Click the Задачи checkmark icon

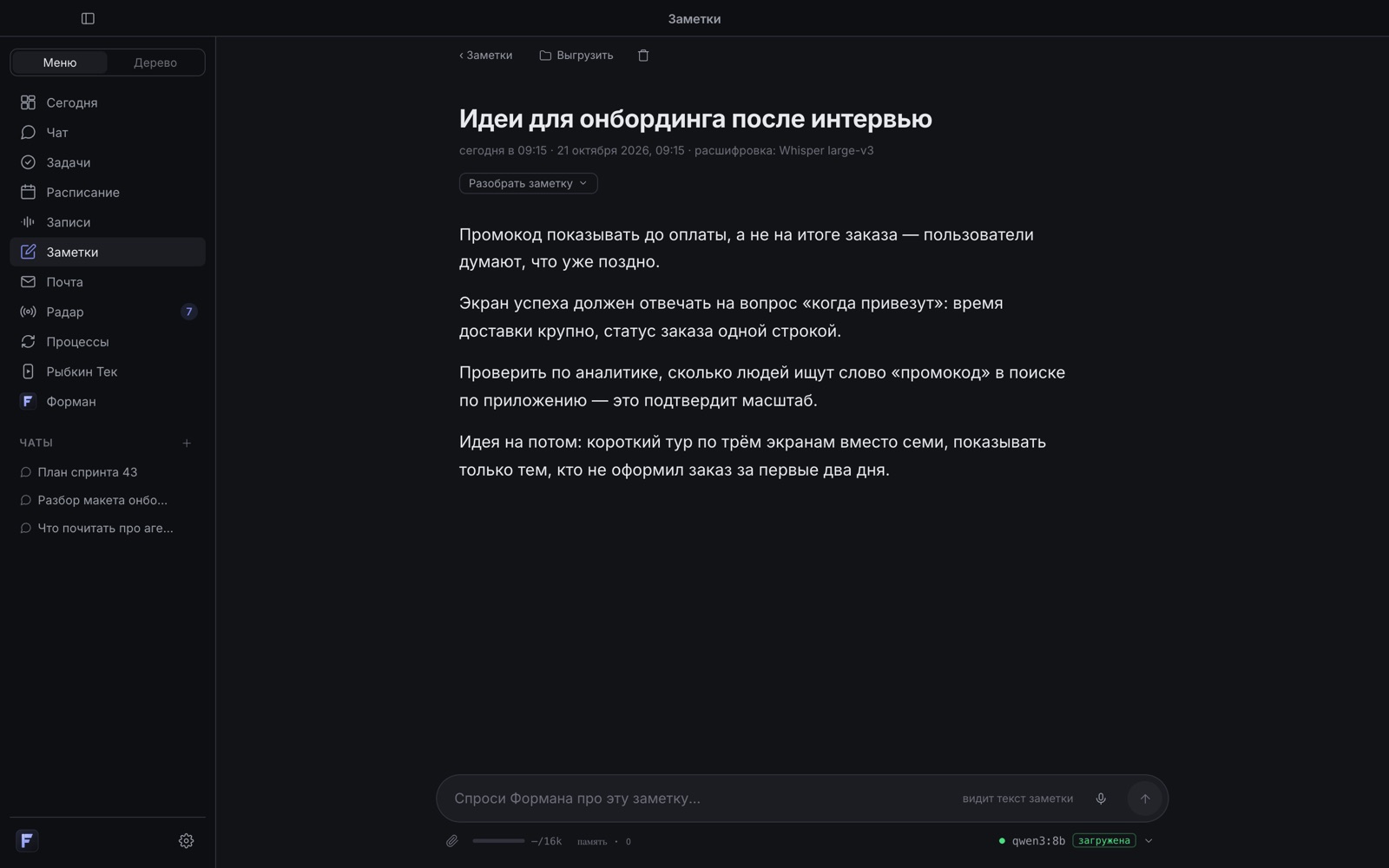pos(28,162)
